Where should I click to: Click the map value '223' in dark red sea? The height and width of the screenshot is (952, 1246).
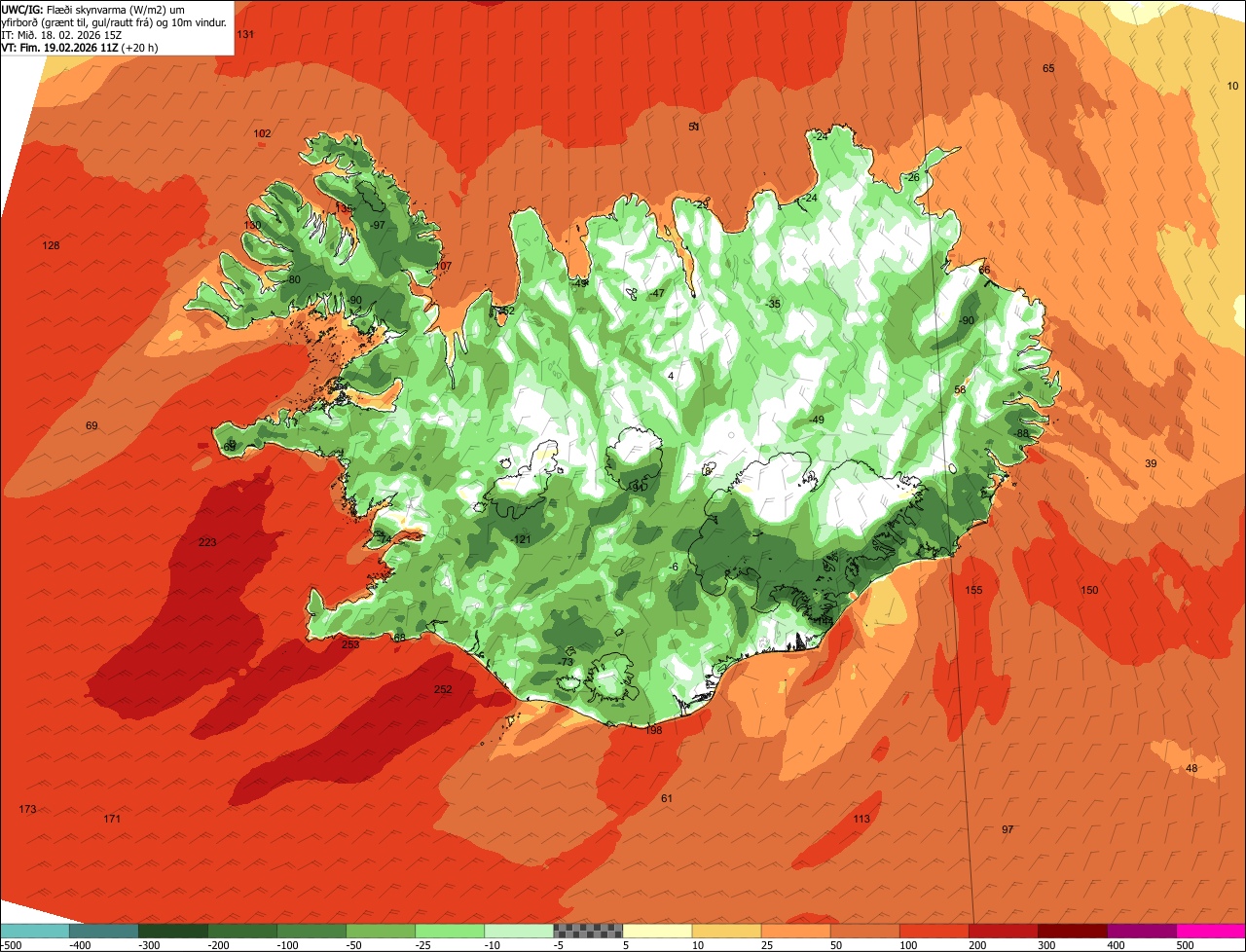pos(207,542)
